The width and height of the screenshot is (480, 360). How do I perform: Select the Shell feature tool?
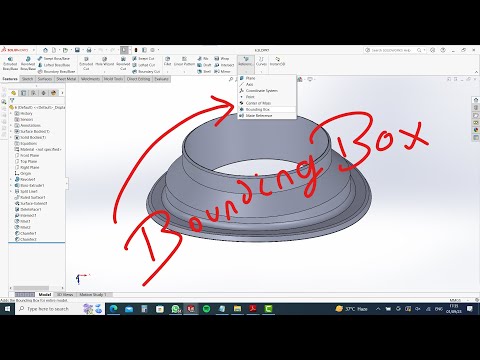tap(204, 71)
